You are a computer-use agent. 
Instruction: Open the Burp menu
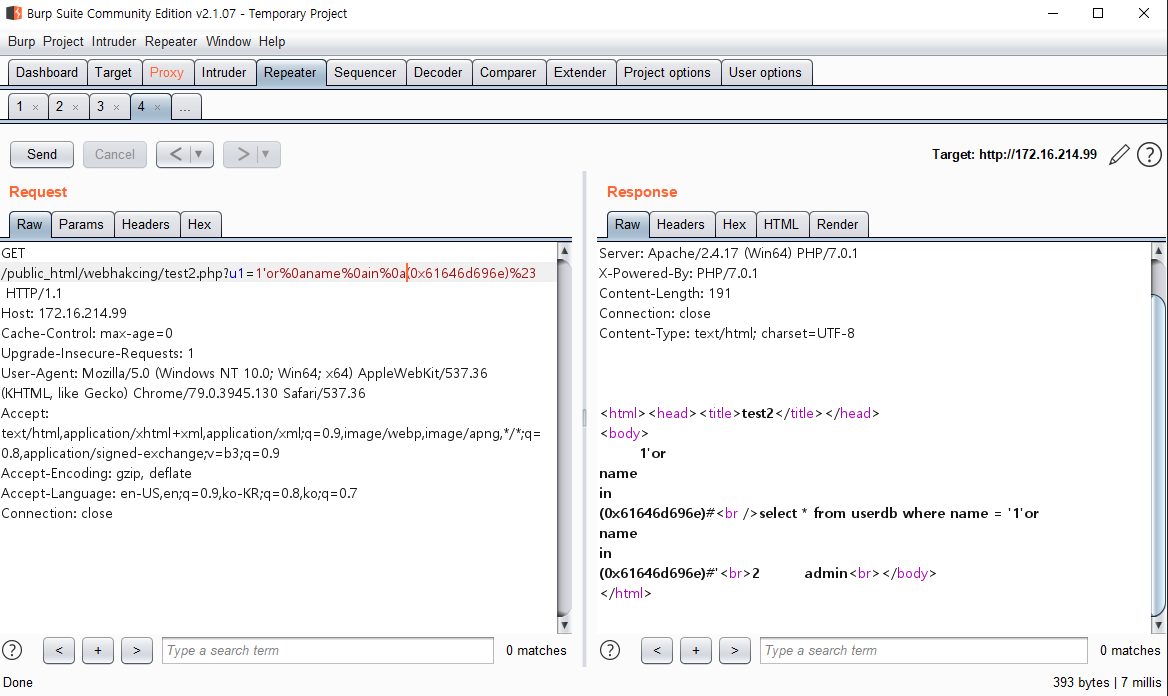pos(22,42)
